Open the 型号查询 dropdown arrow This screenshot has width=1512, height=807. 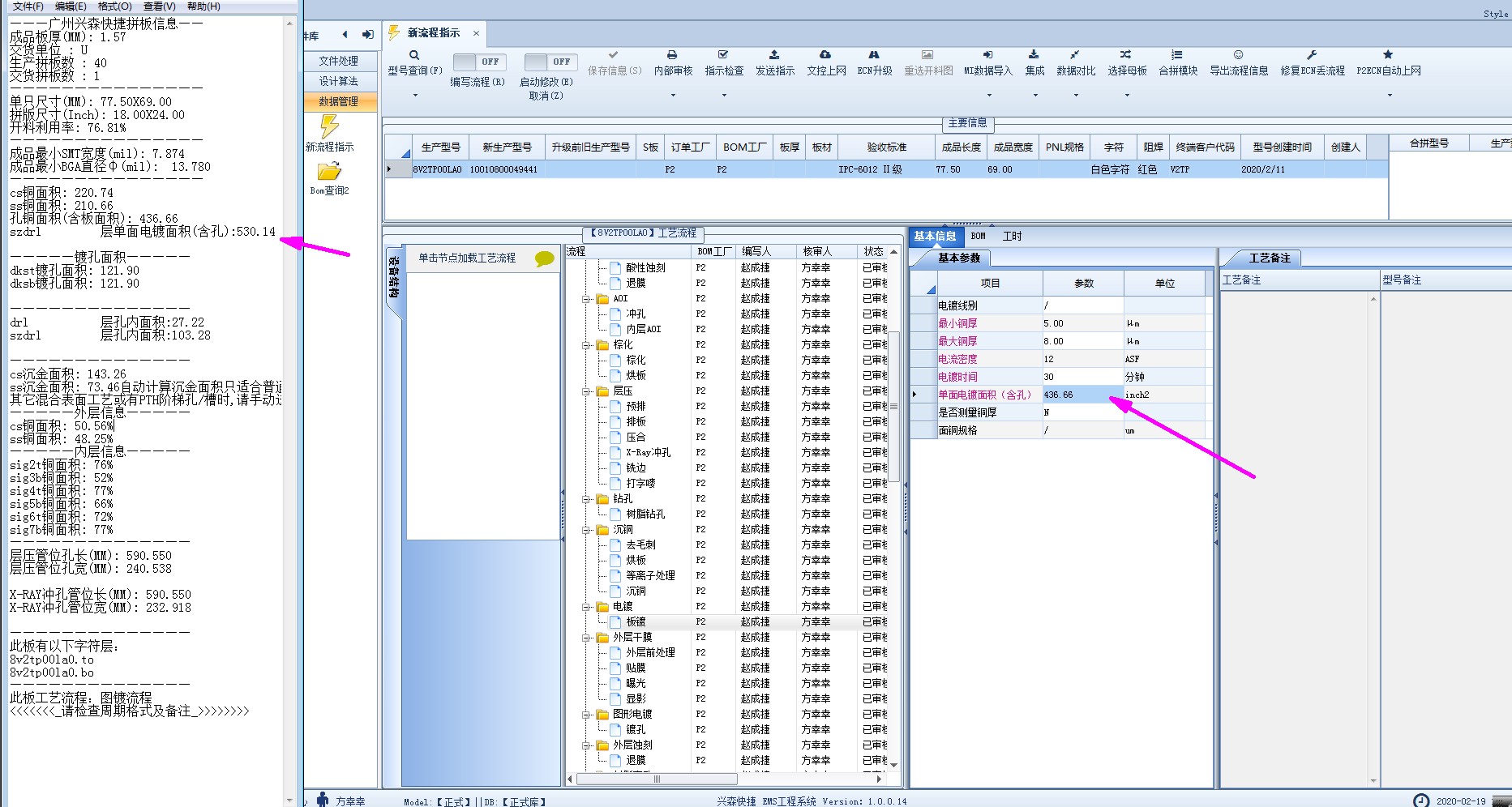[x=415, y=96]
